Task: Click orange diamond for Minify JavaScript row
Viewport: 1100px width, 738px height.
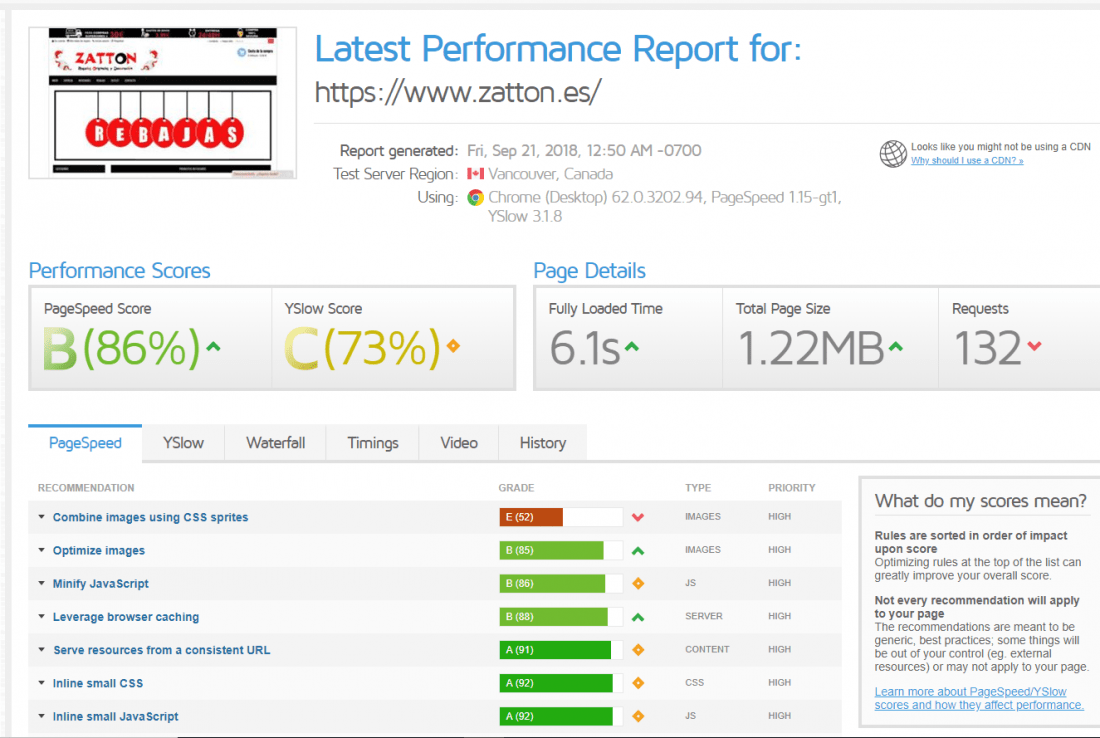Action: tap(638, 584)
